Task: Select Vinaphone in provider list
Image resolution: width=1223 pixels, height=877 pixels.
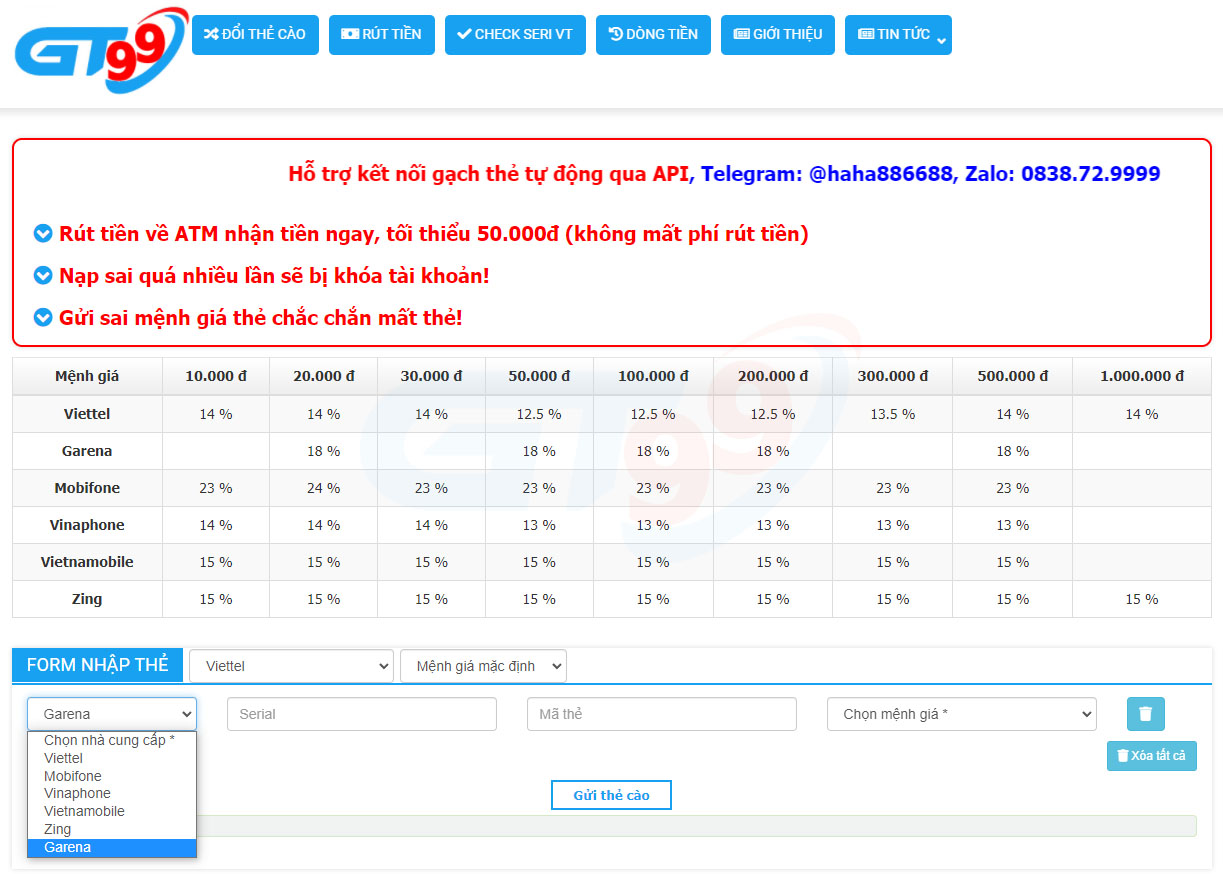Action: pyautogui.click(x=112, y=793)
